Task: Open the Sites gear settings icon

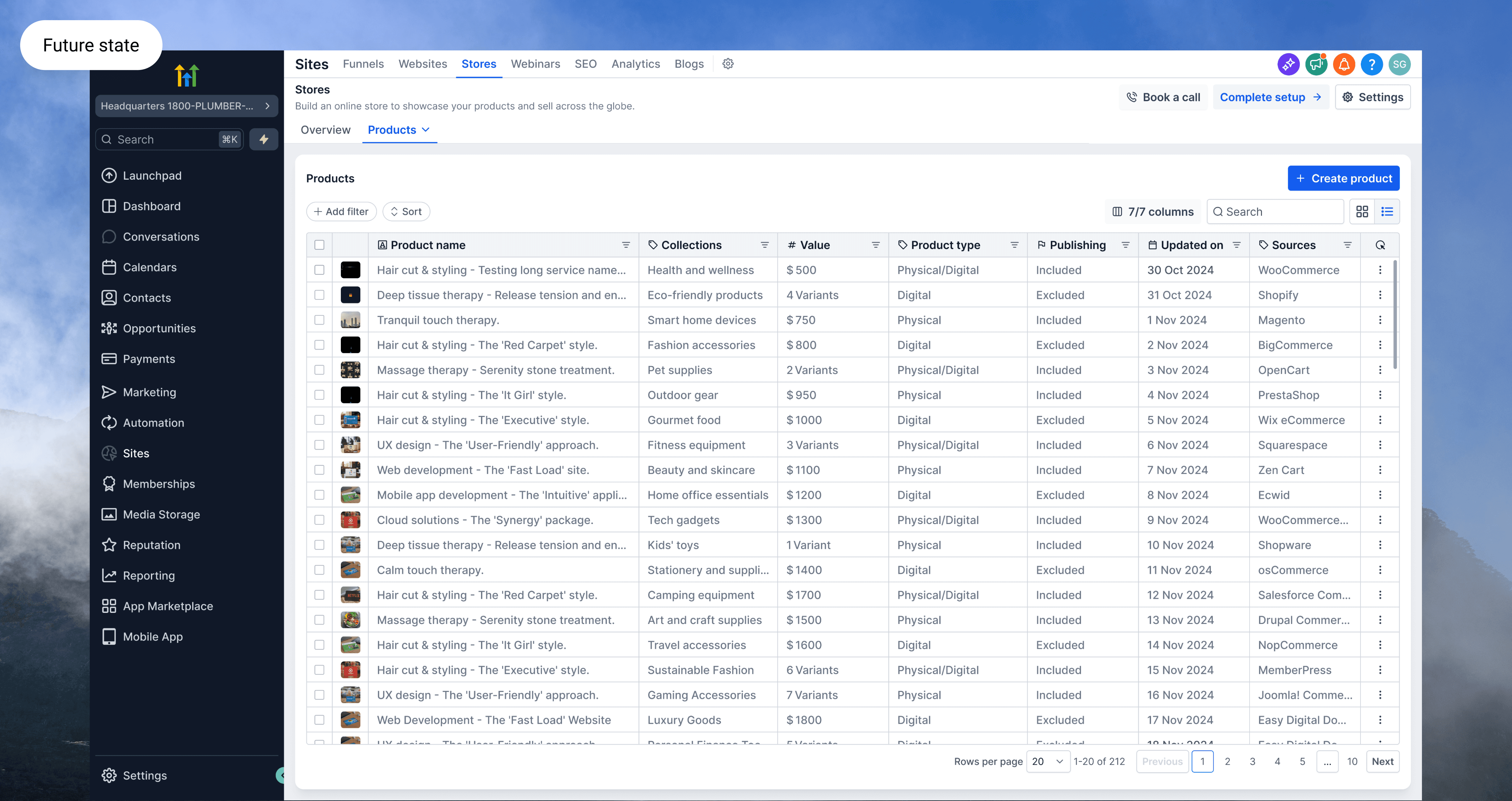Action: [x=728, y=64]
